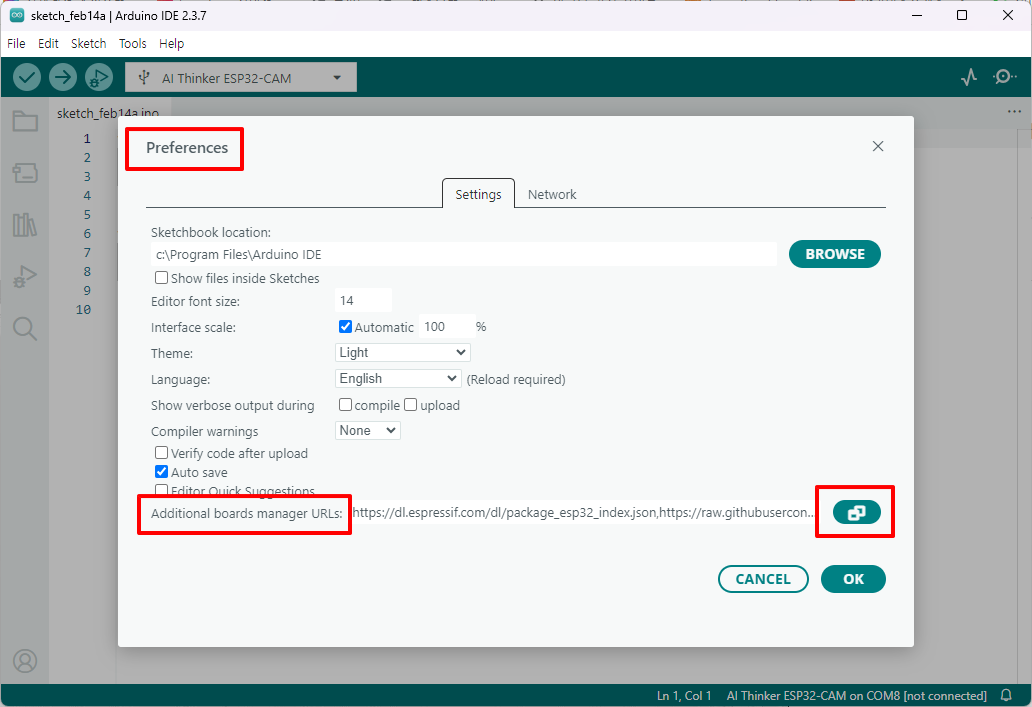This screenshot has height=707, width=1032.
Task: Click the user account profile icon
Action: [25, 661]
